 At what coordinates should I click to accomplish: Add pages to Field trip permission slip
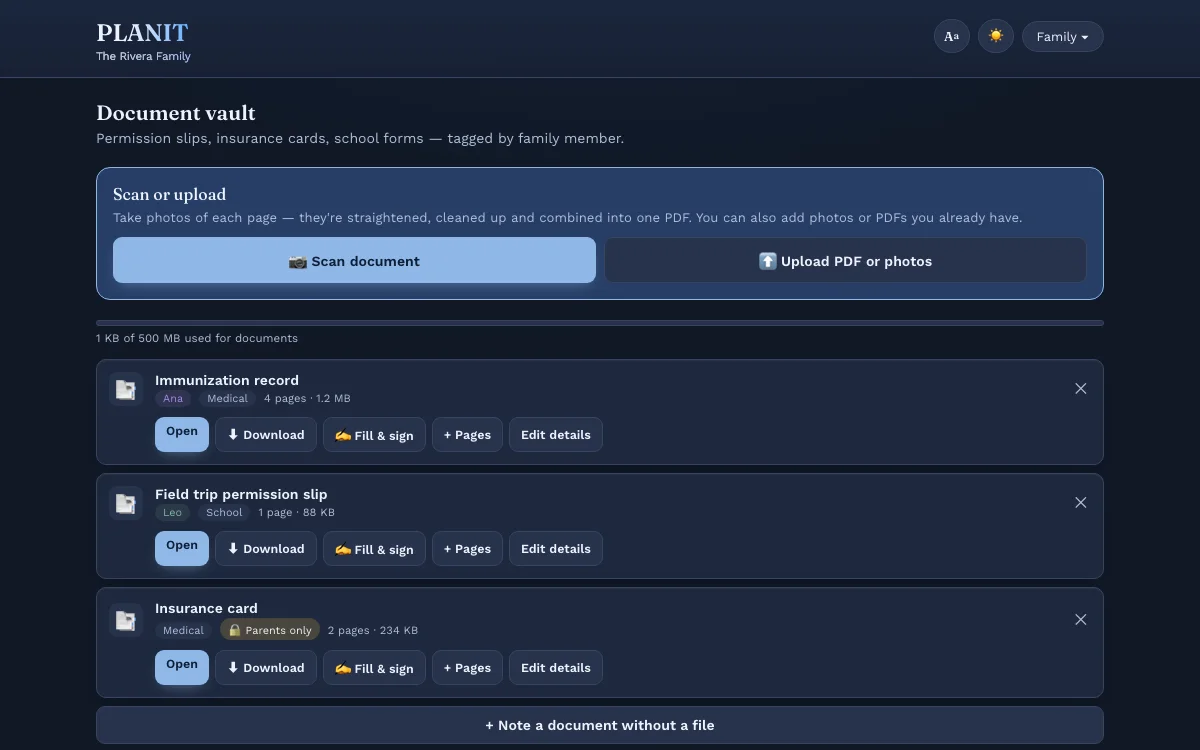click(x=467, y=548)
